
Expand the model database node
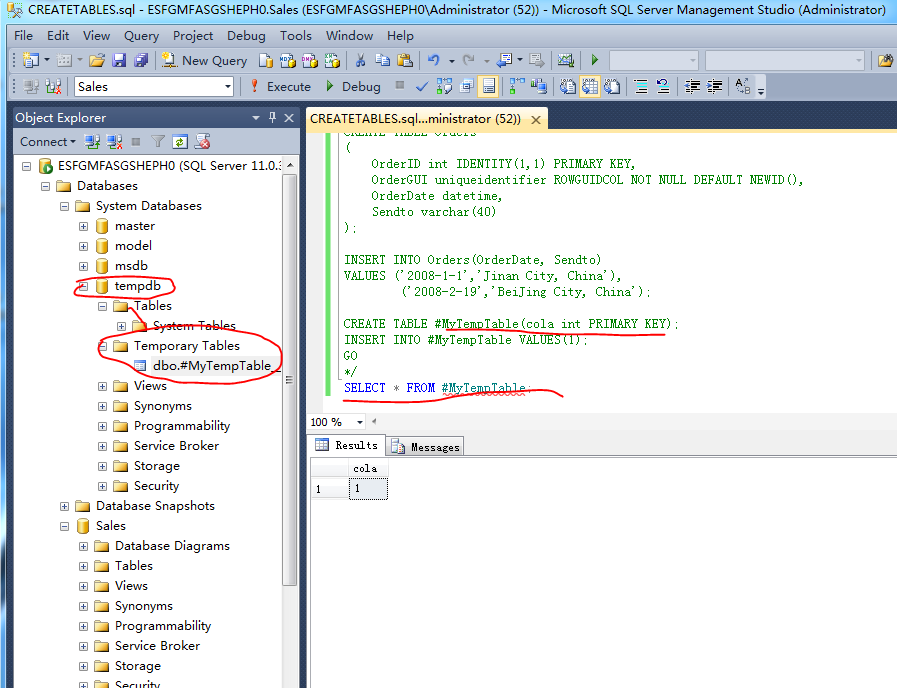(x=84, y=246)
